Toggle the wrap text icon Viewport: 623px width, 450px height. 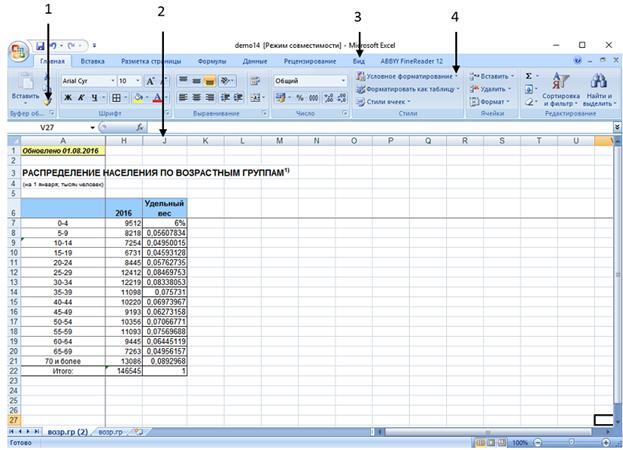click(255, 81)
